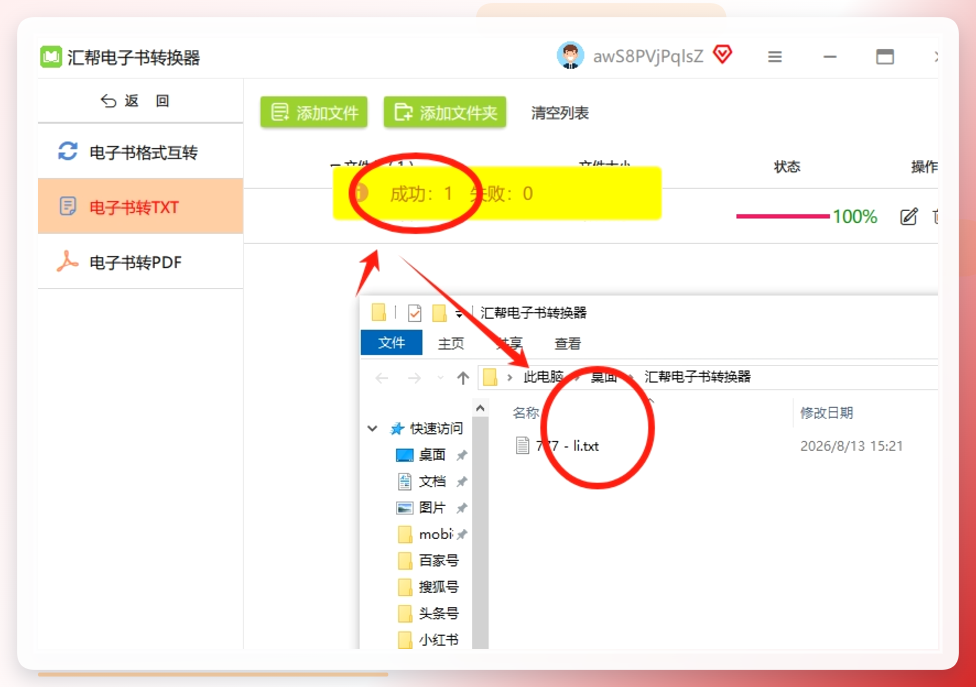Click the folder icon in address bar
The image size is (976, 687).
tap(490, 377)
